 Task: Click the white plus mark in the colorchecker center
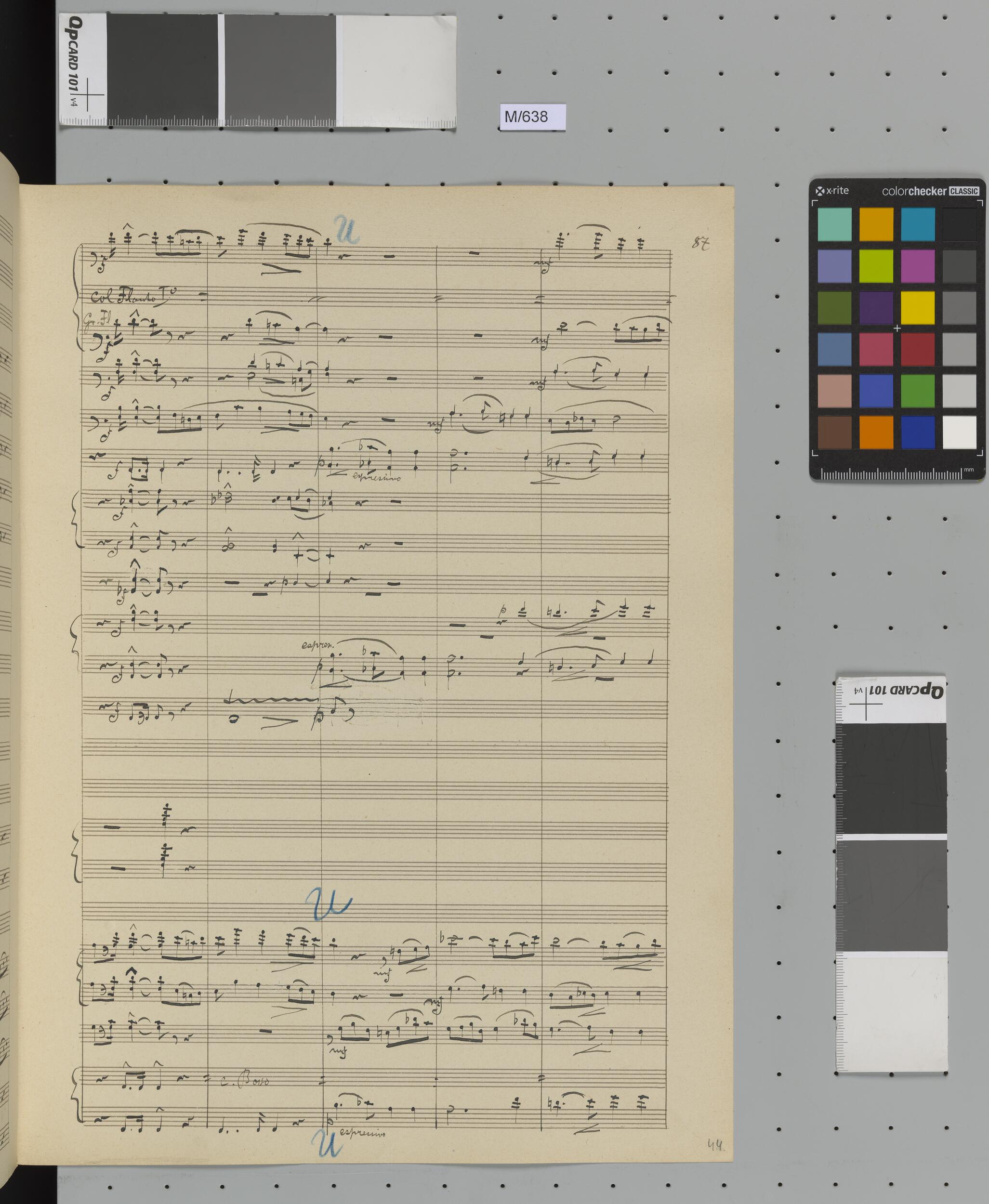[x=897, y=328]
